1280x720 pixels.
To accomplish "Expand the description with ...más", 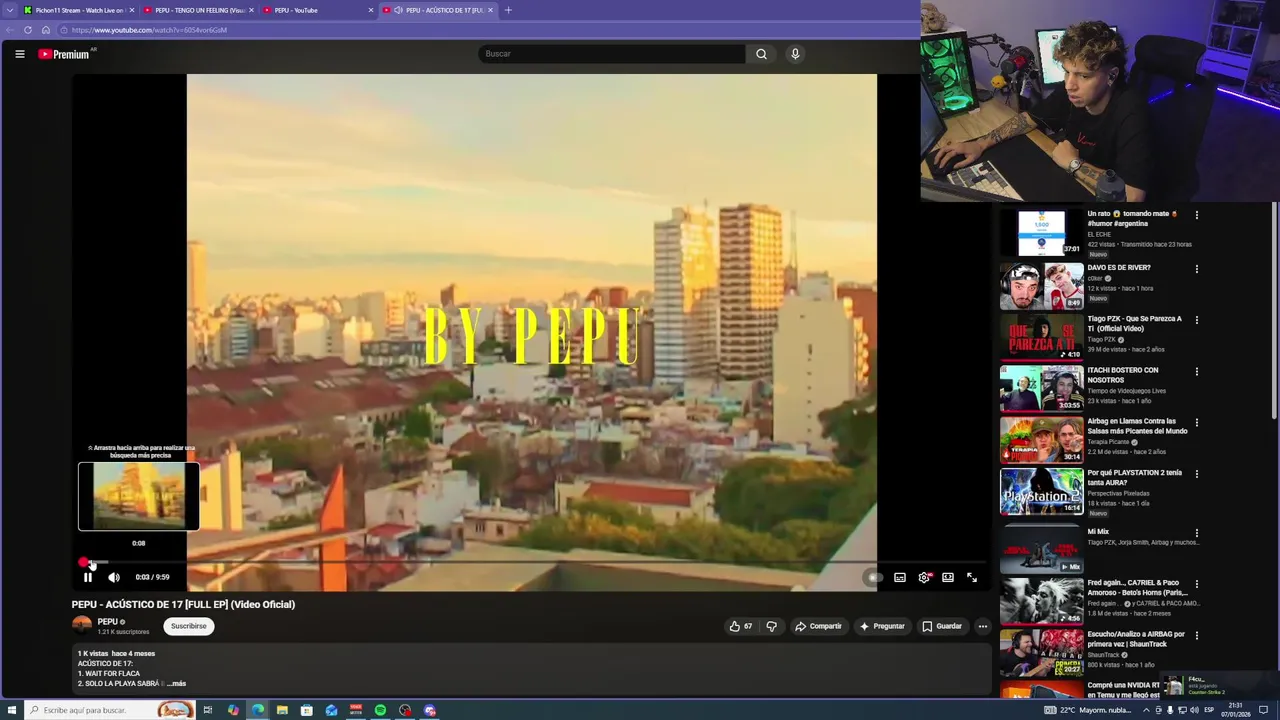I will [178, 684].
